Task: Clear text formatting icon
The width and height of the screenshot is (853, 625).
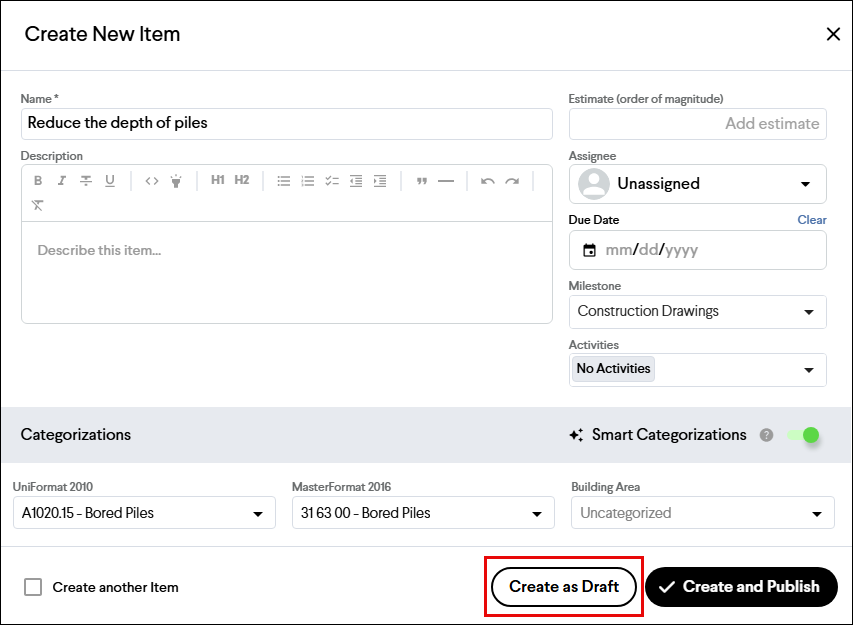Action: [38, 205]
